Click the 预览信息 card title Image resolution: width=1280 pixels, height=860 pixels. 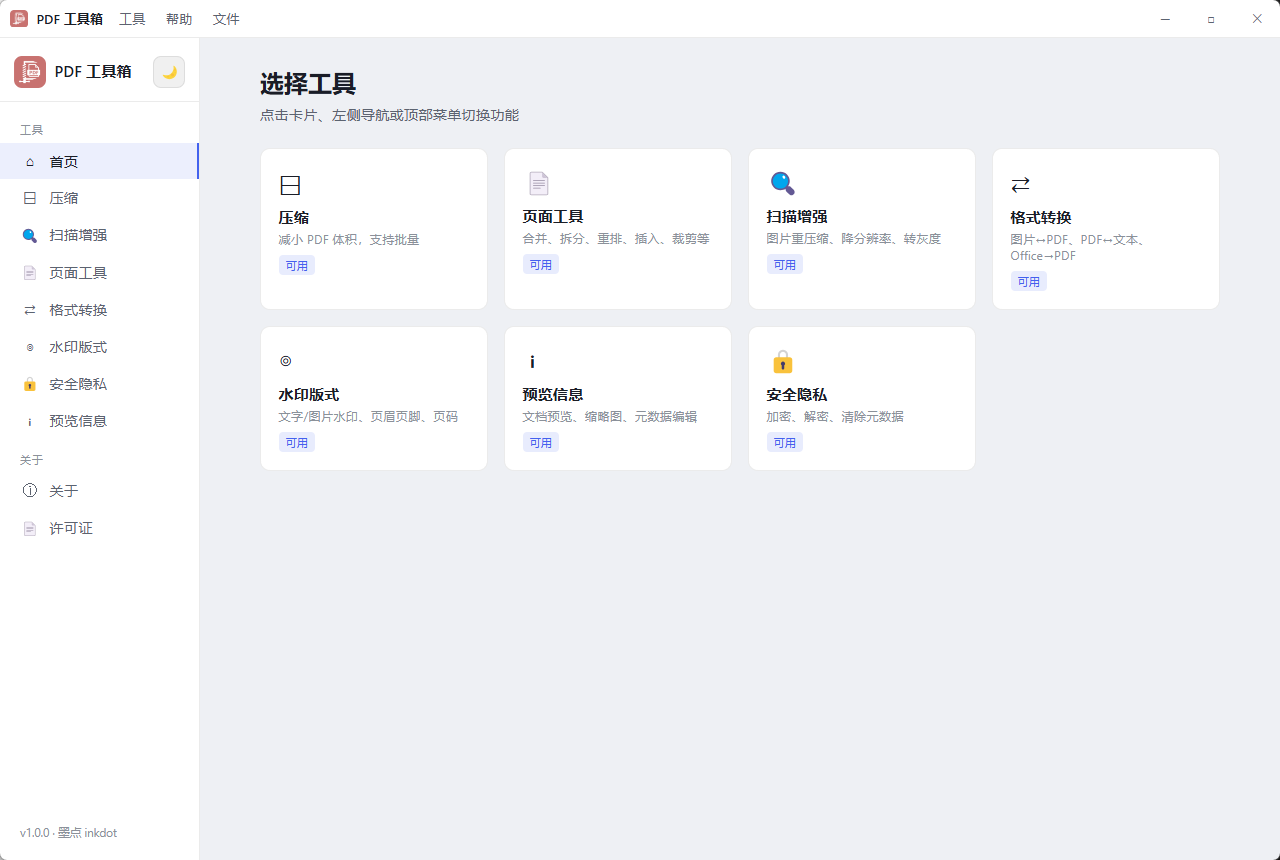553,395
